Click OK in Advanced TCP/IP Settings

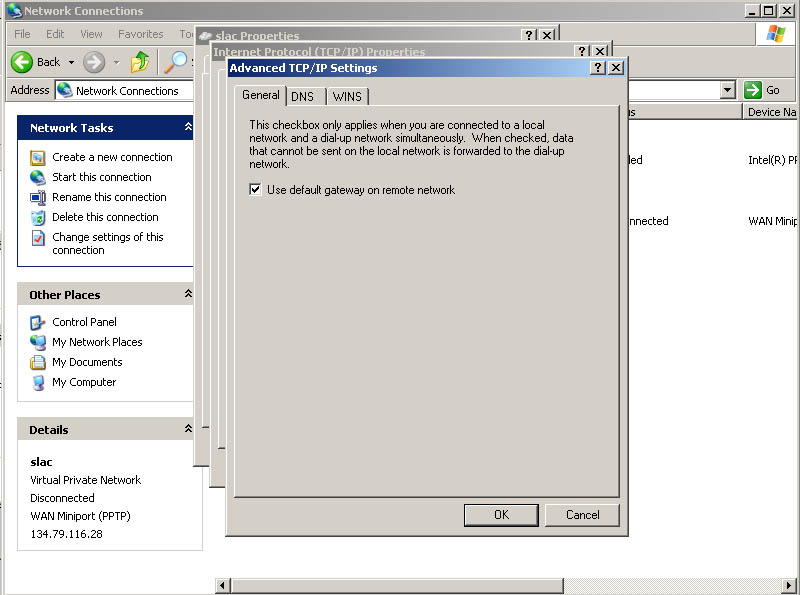[501, 515]
